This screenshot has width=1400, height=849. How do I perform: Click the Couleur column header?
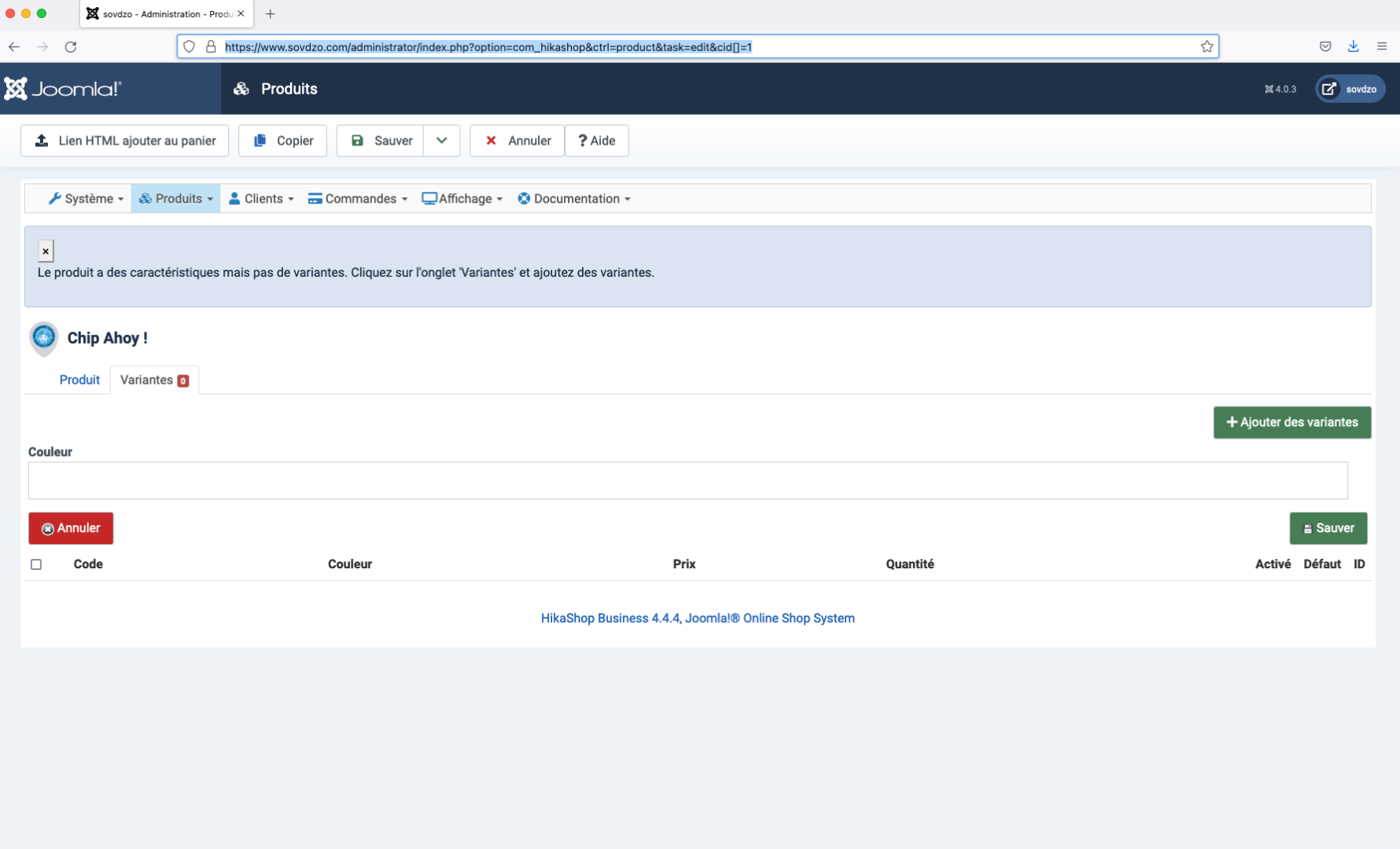350,564
